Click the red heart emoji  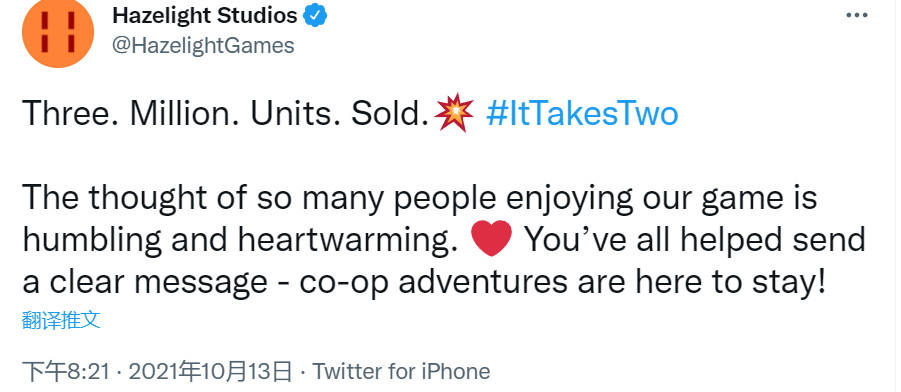click(491, 239)
